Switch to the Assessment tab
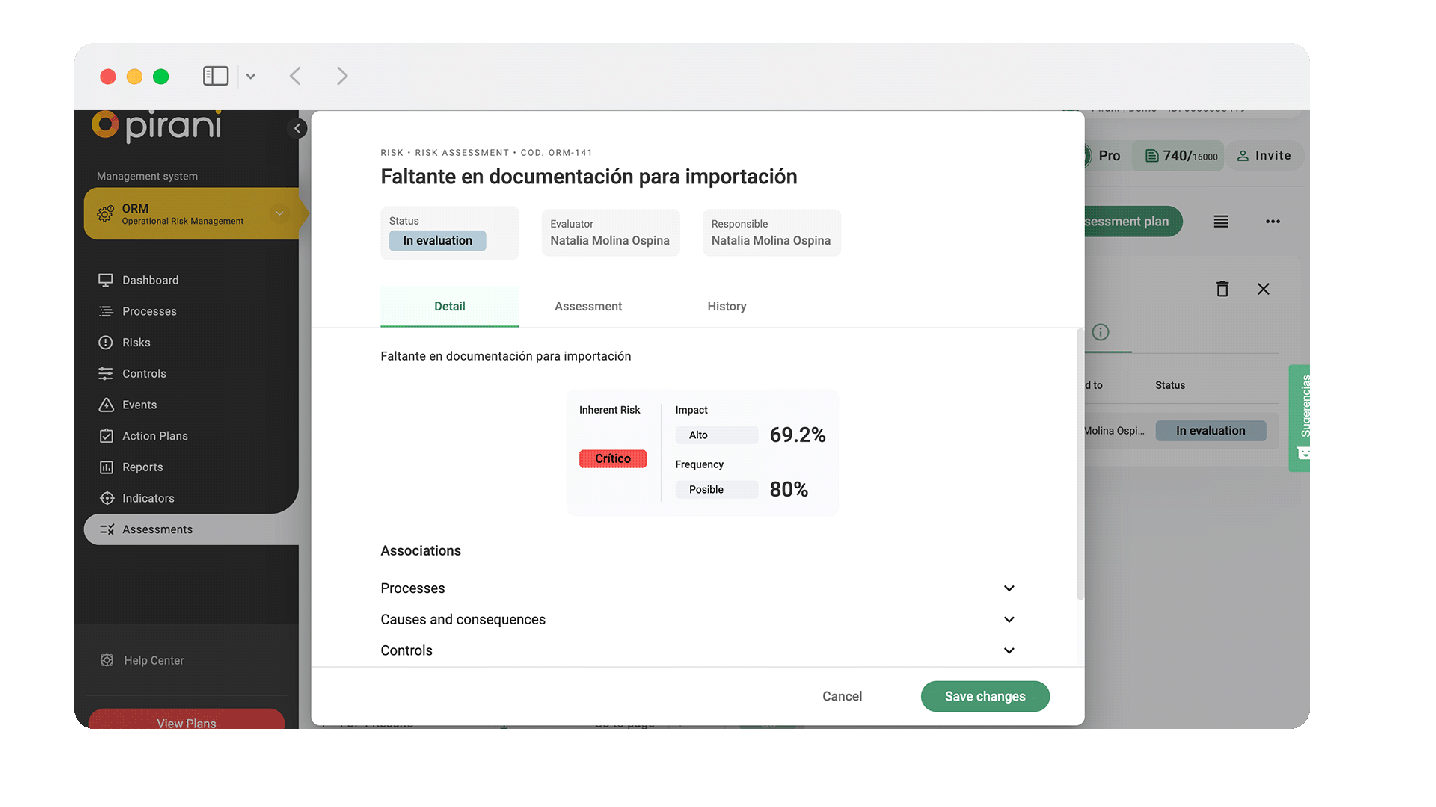This screenshot has height=807, width=1436. pyautogui.click(x=588, y=306)
